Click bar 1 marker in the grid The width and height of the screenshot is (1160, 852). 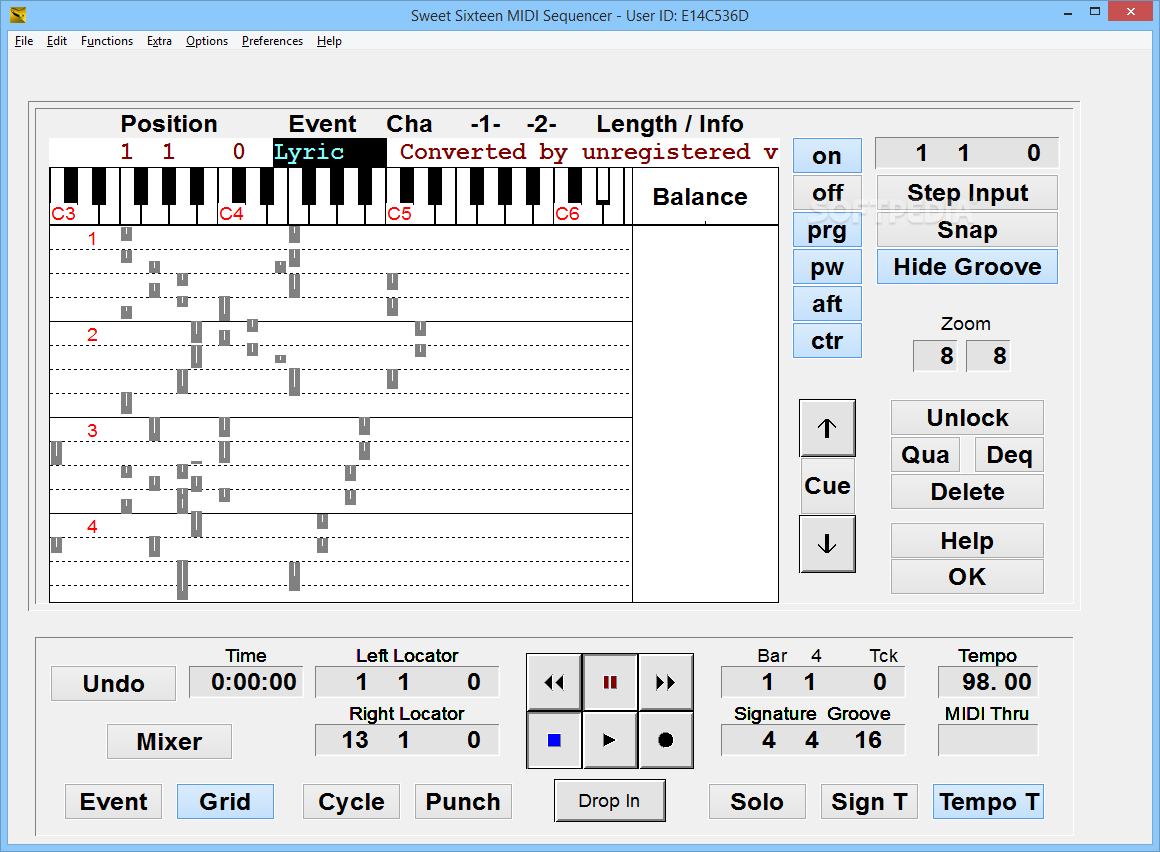click(92, 238)
